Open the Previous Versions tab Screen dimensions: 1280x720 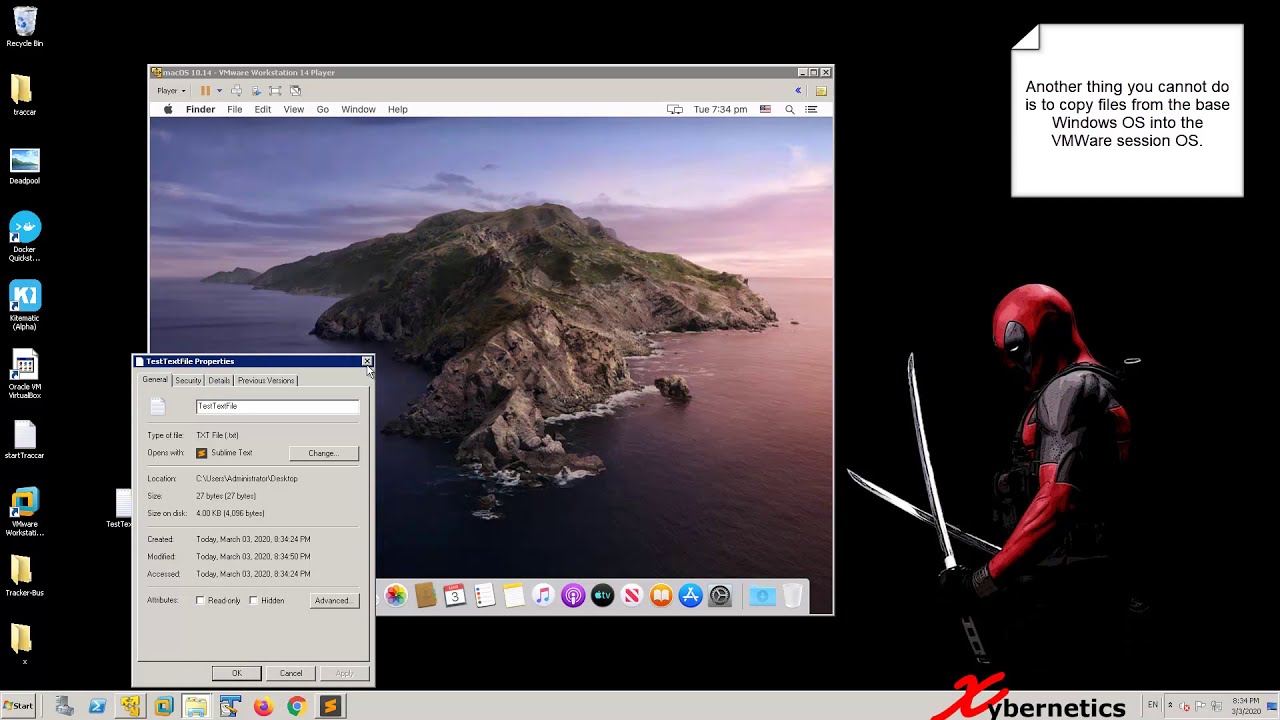click(x=266, y=380)
